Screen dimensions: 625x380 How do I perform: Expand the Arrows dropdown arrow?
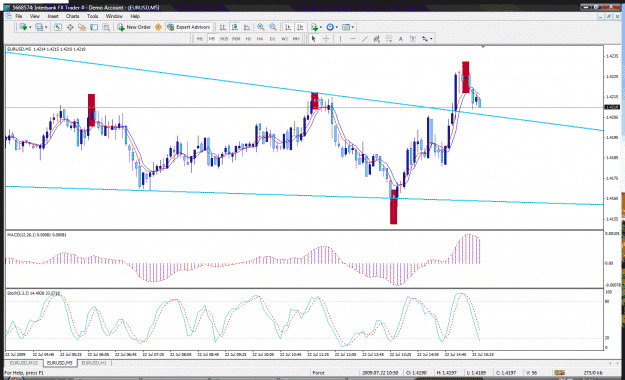click(431, 39)
